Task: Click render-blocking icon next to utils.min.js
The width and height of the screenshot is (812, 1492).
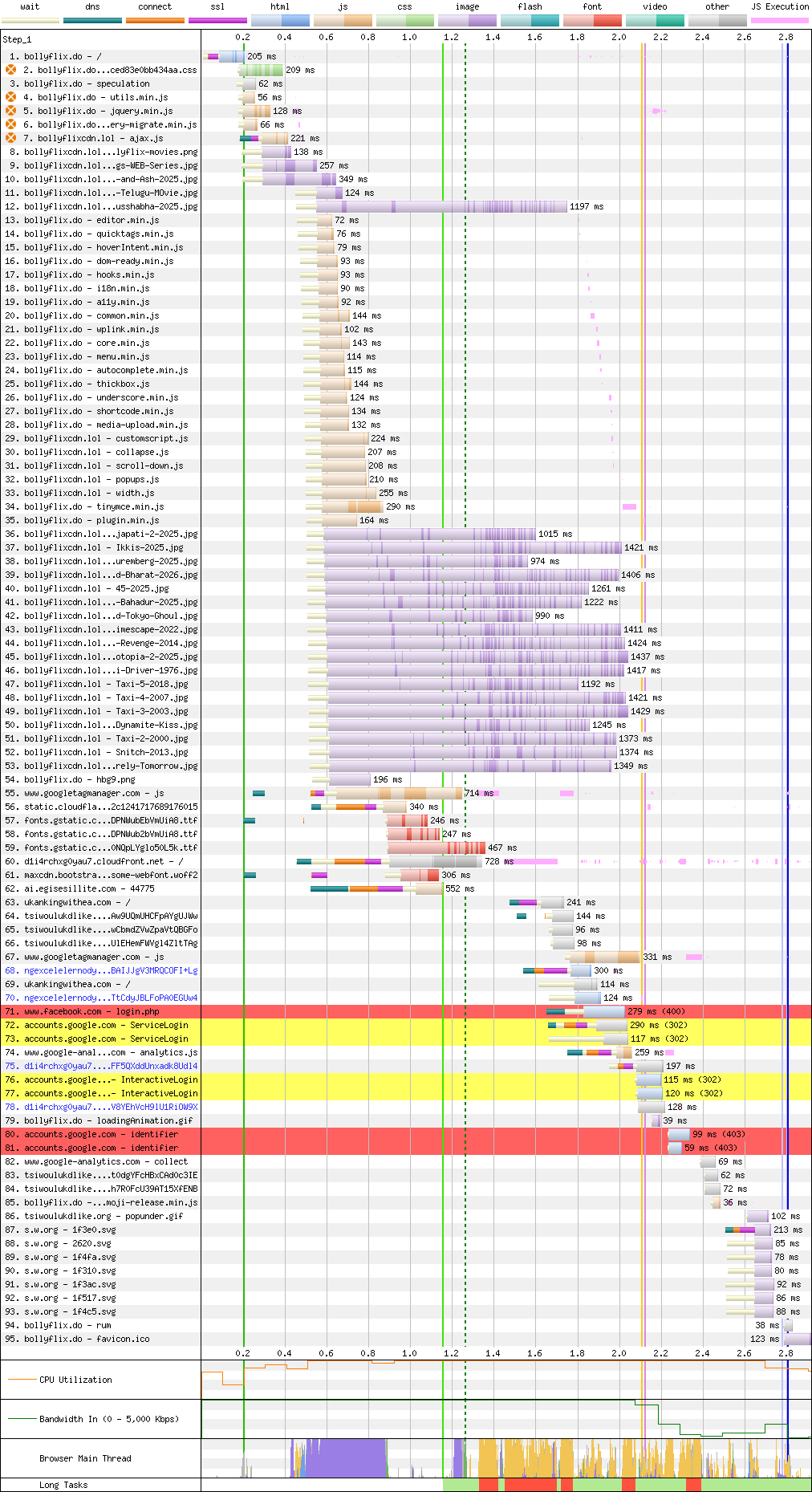Action: click(x=11, y=97)
